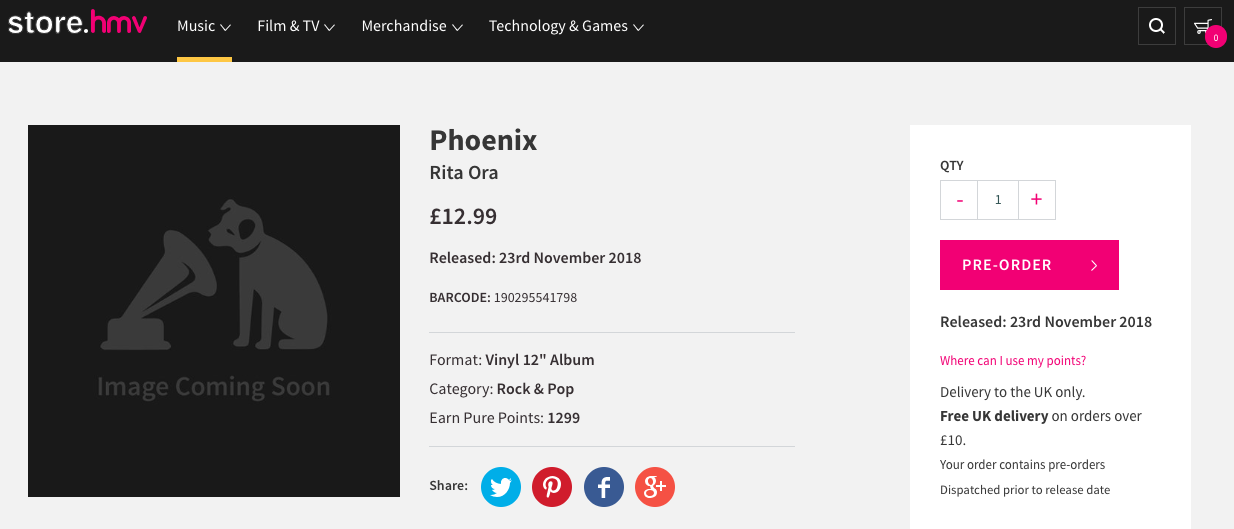Click the Phoenix album title
1234x529 pixels.
[483, 141]
